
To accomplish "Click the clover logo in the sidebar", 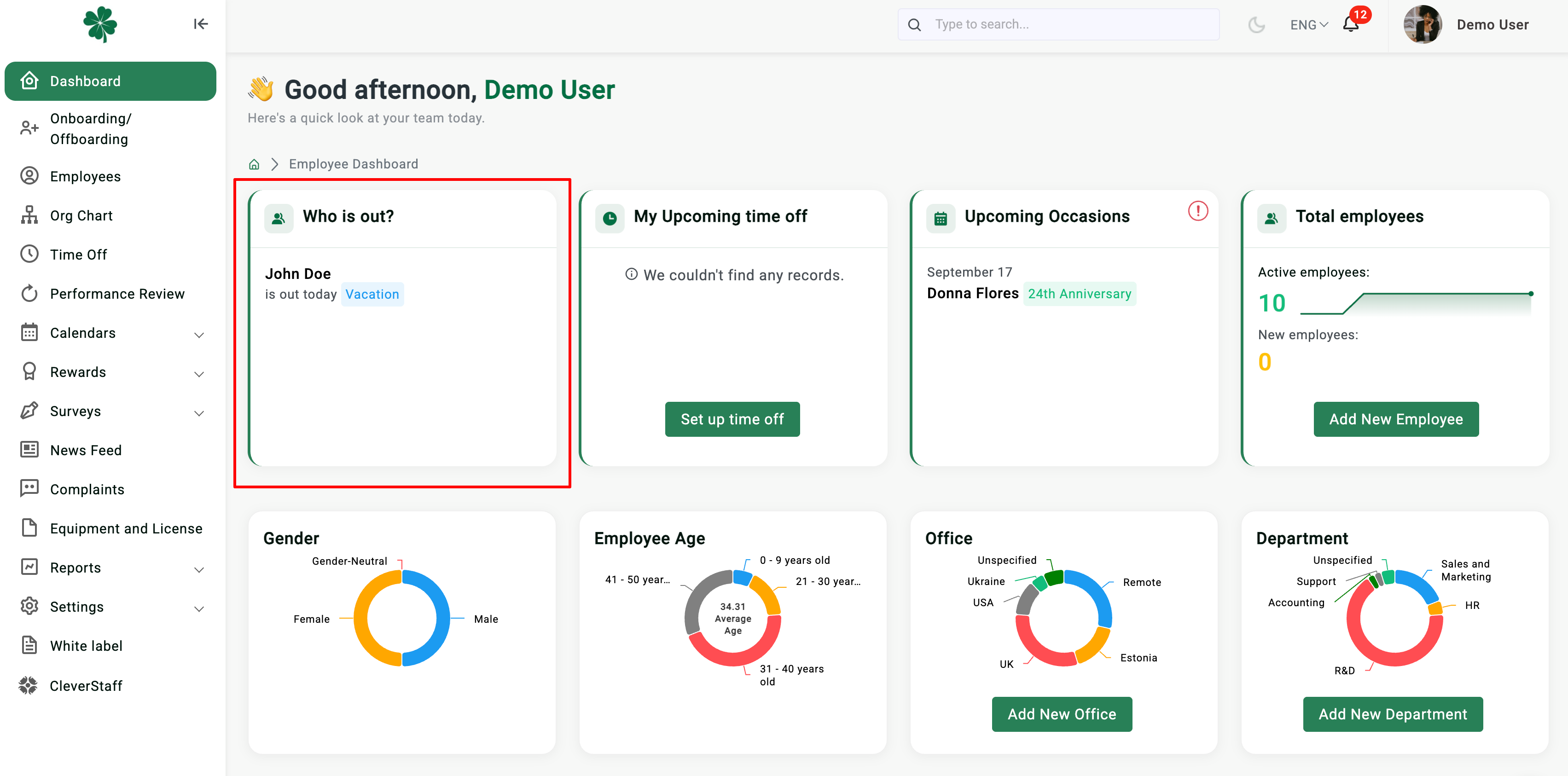I will click(100, 24).
